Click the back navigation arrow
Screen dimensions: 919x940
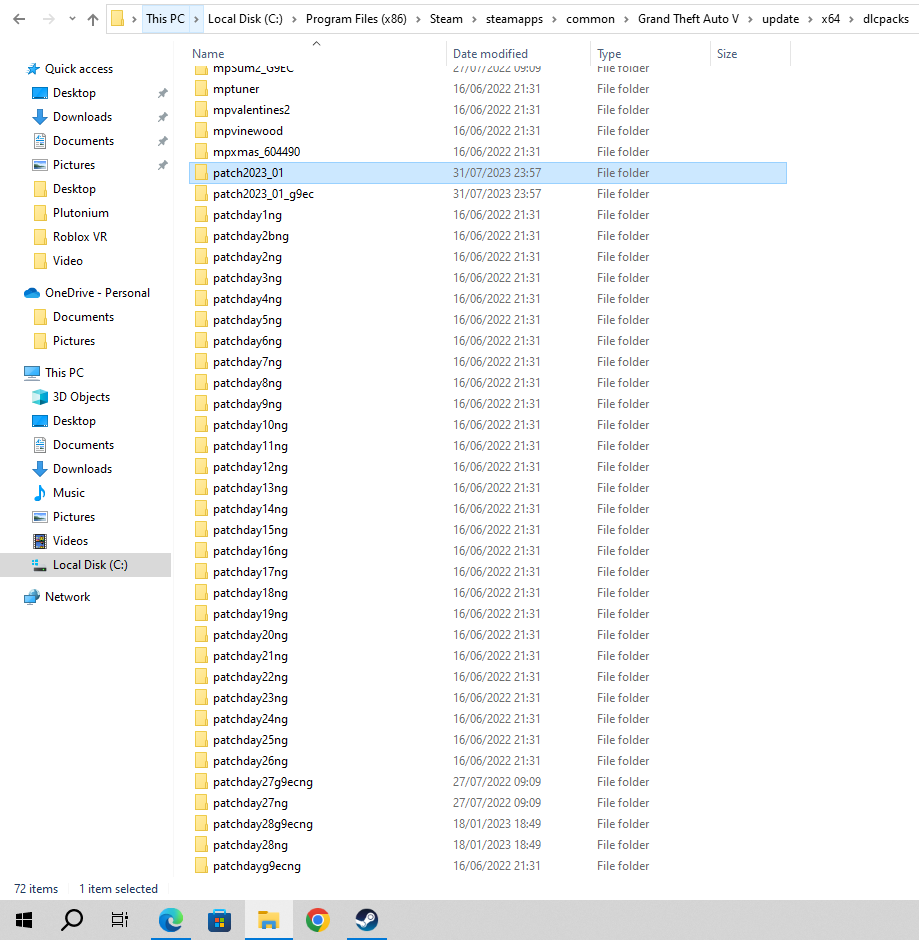tap(20, 18)
